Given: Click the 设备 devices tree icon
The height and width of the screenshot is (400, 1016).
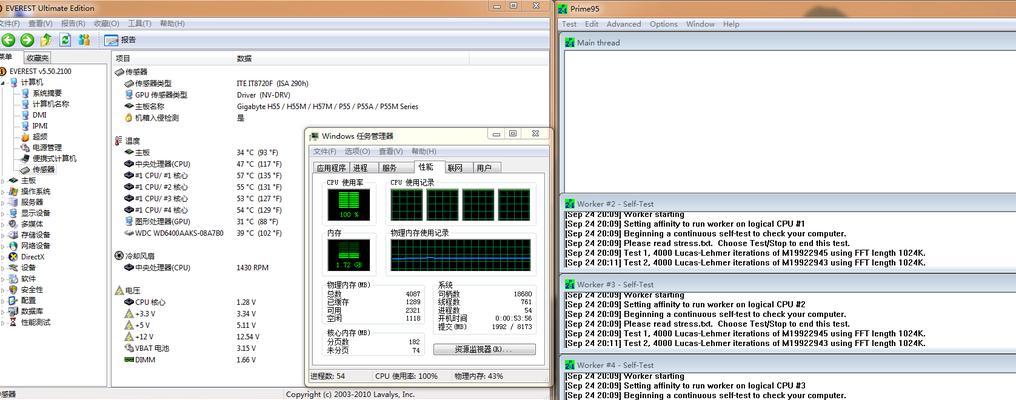Looking at the screenshot, I should pyautogui.click(x=14, y=268).
